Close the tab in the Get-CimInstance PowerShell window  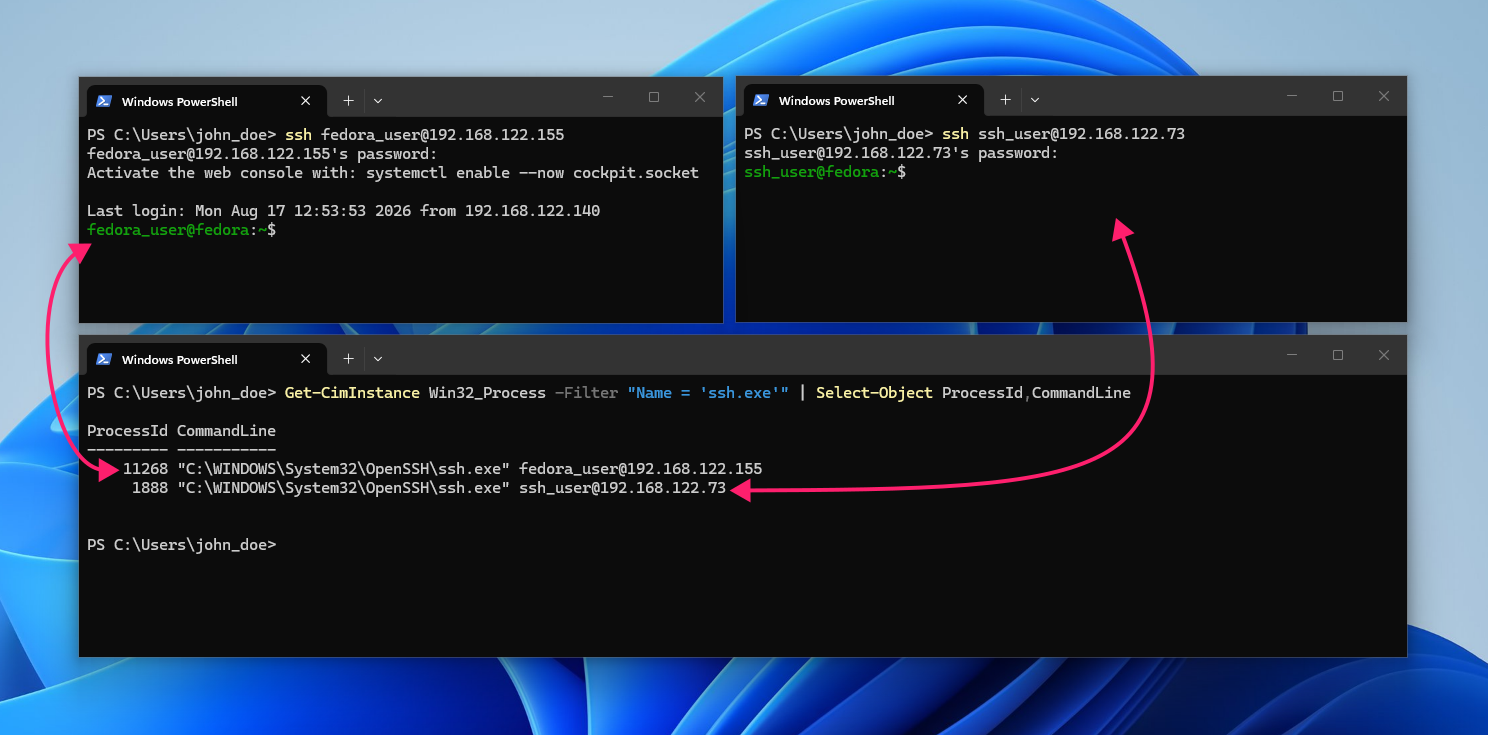pos(306,359)
